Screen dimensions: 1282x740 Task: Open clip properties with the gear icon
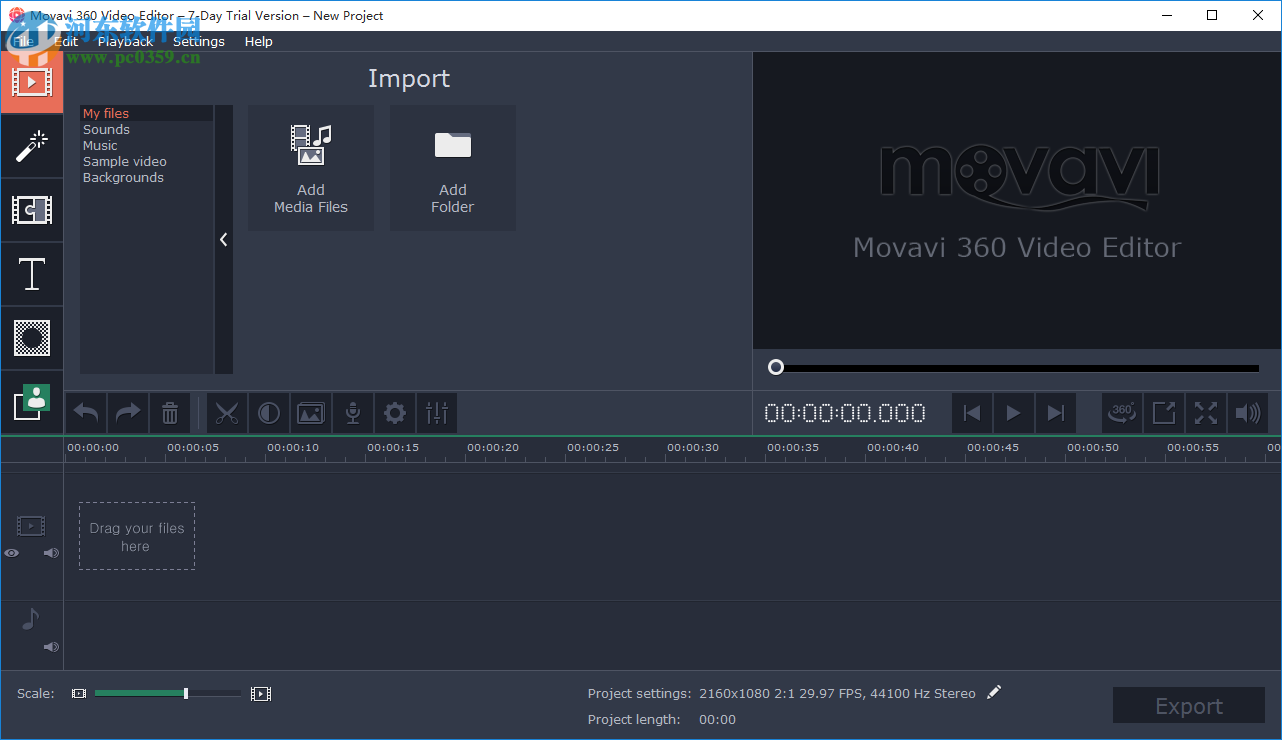[394, 413]
